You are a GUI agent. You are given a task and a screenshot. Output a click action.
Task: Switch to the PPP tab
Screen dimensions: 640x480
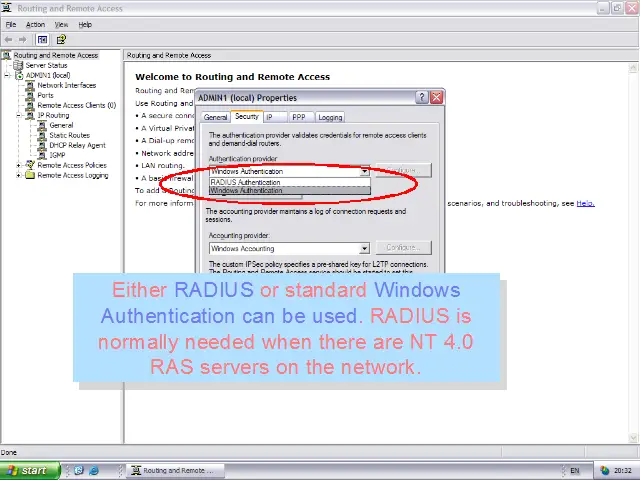pos(301,117)
